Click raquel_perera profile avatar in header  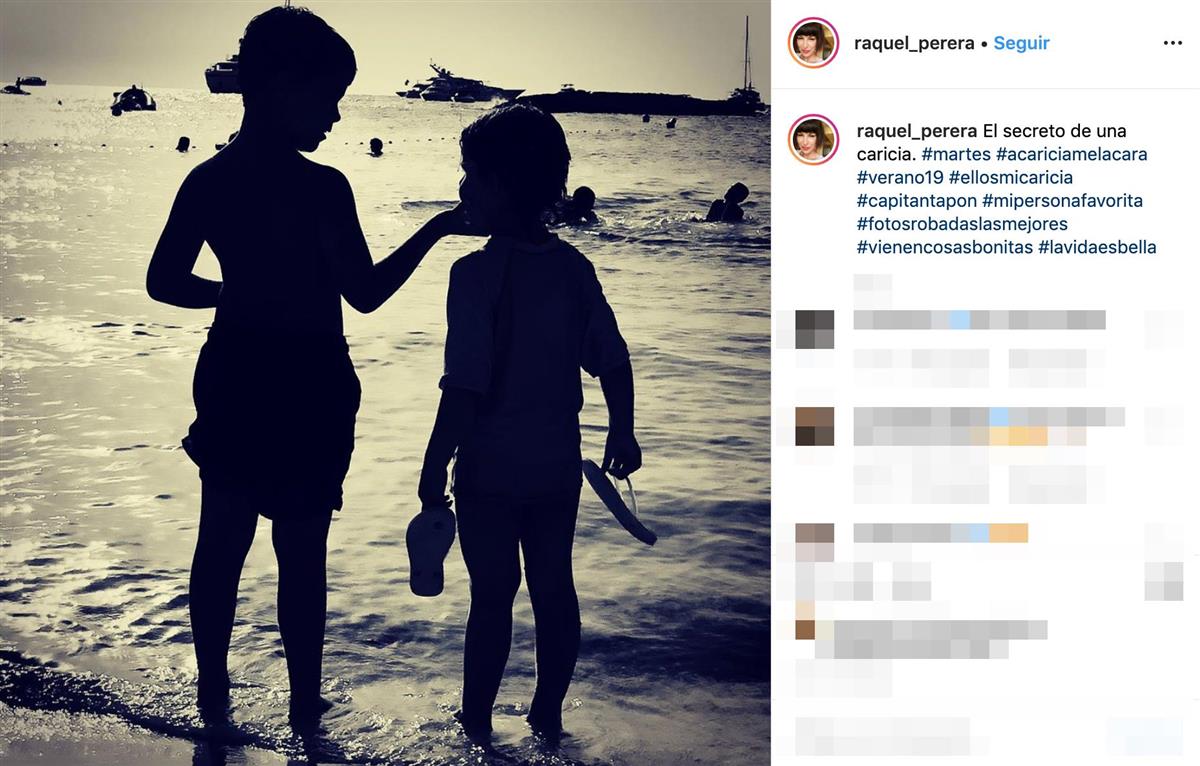tap(813, 43)
